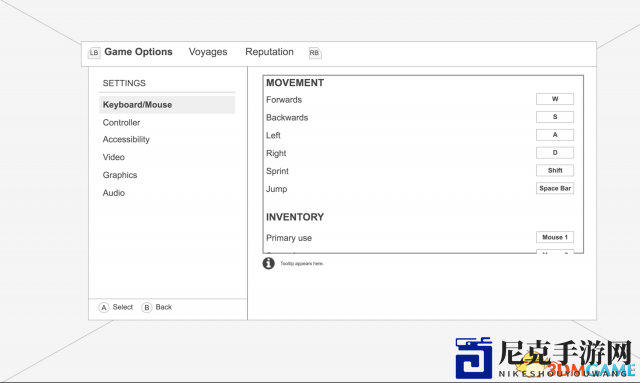
Task: Select the Game Options tab
Action: click(138, 52)
